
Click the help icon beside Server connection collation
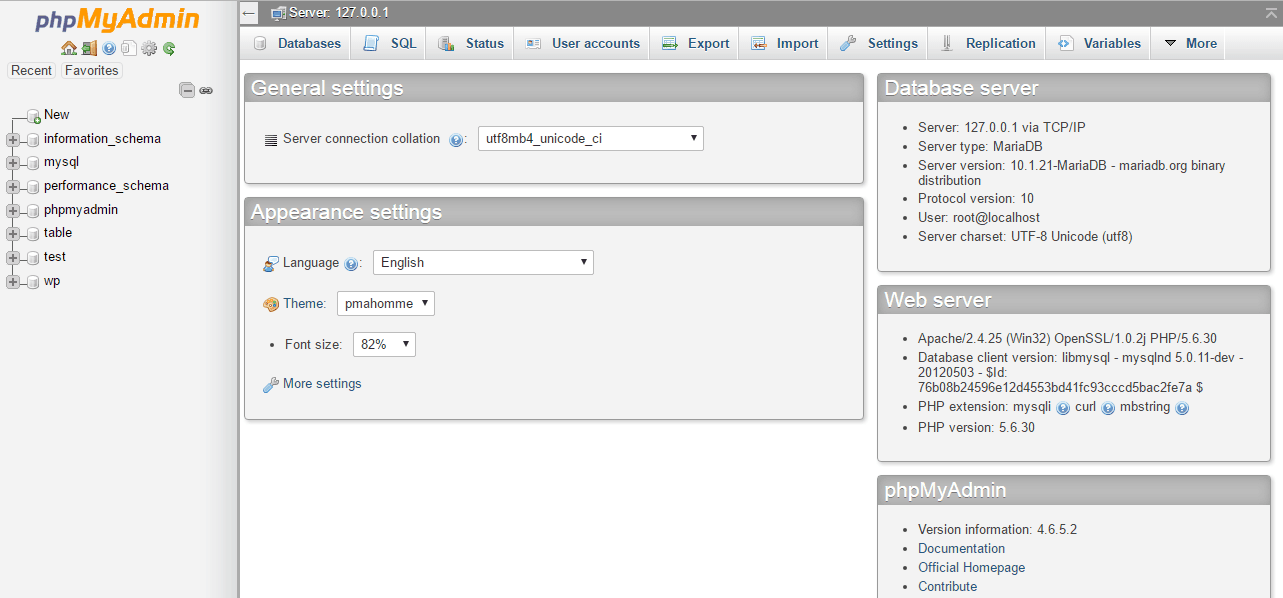pyautogui.click(x=456, y=140)
